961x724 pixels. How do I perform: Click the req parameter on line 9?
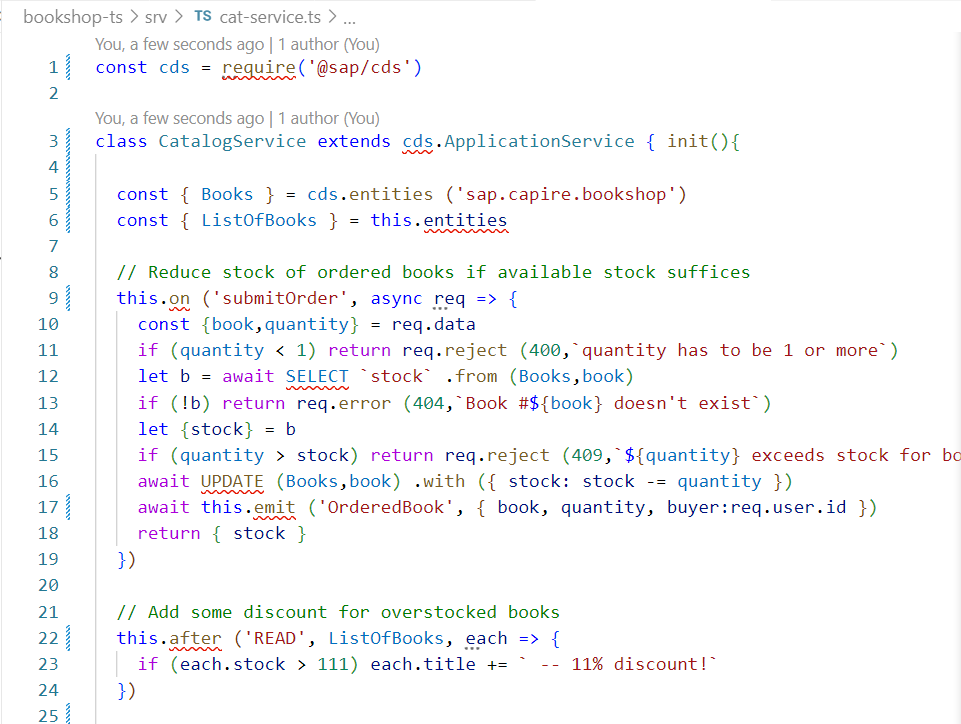coord(449,299)
